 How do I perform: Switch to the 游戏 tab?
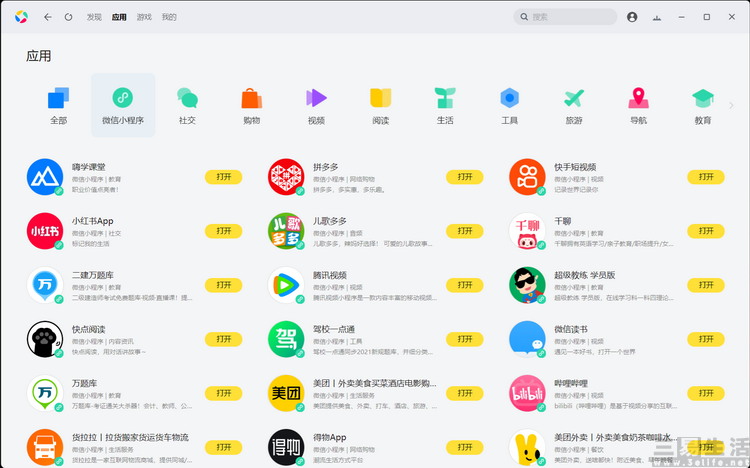click(x=144, y=17)
